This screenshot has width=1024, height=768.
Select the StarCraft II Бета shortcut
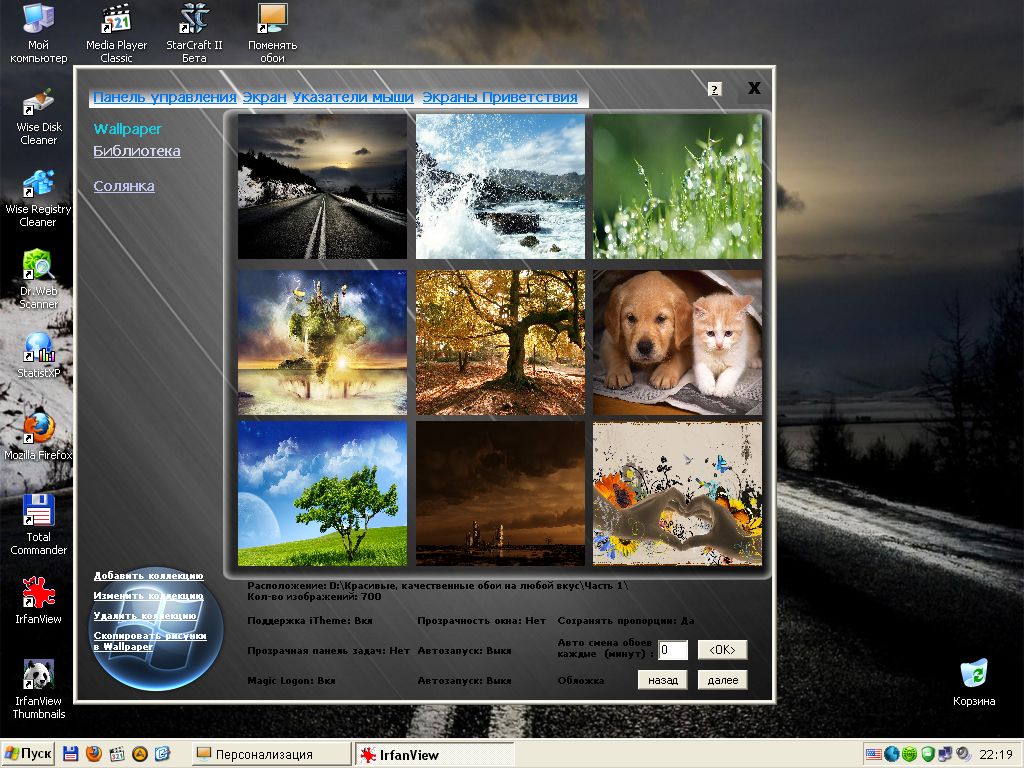194,32
